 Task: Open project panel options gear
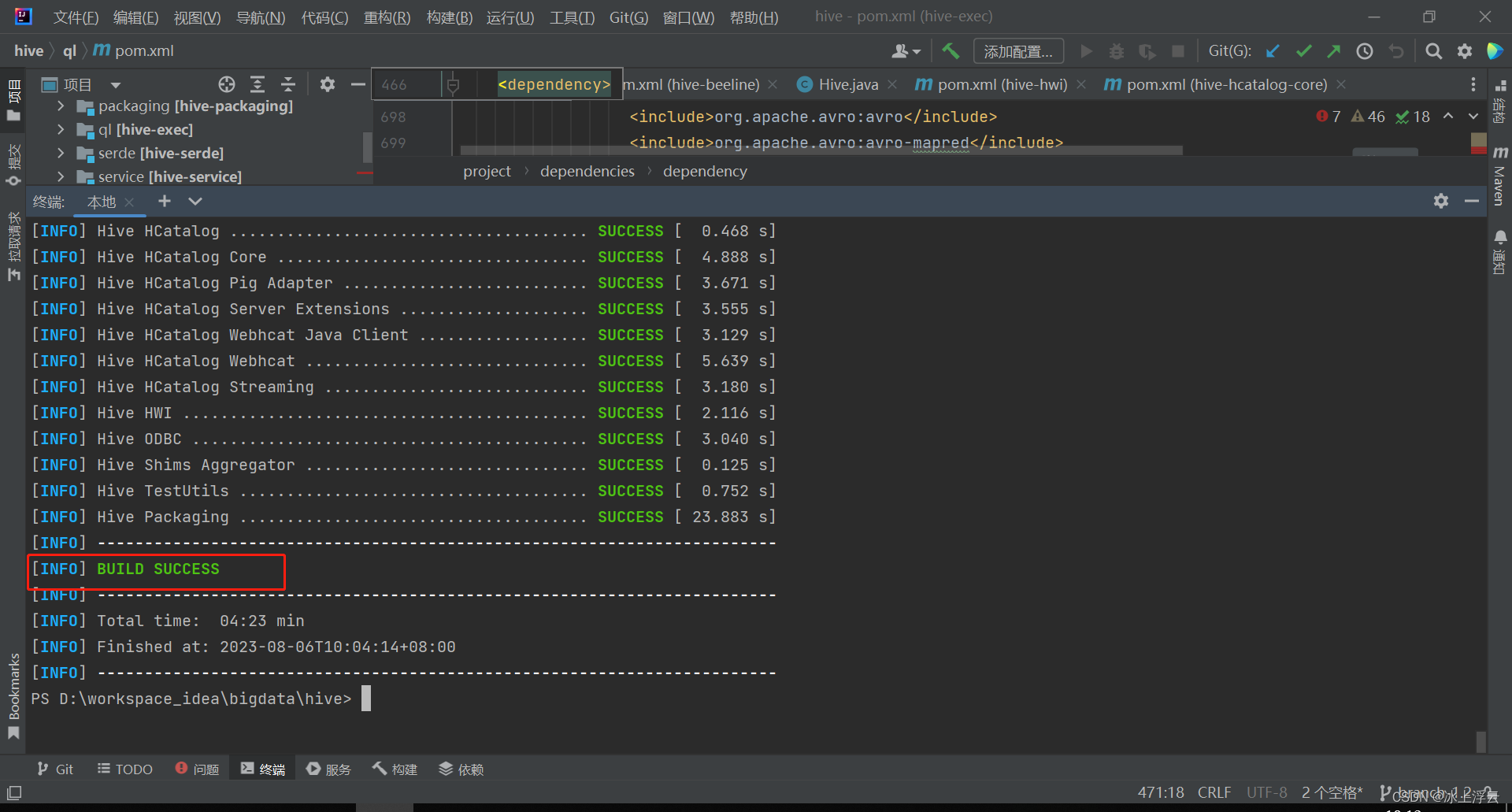coord(328,84)
